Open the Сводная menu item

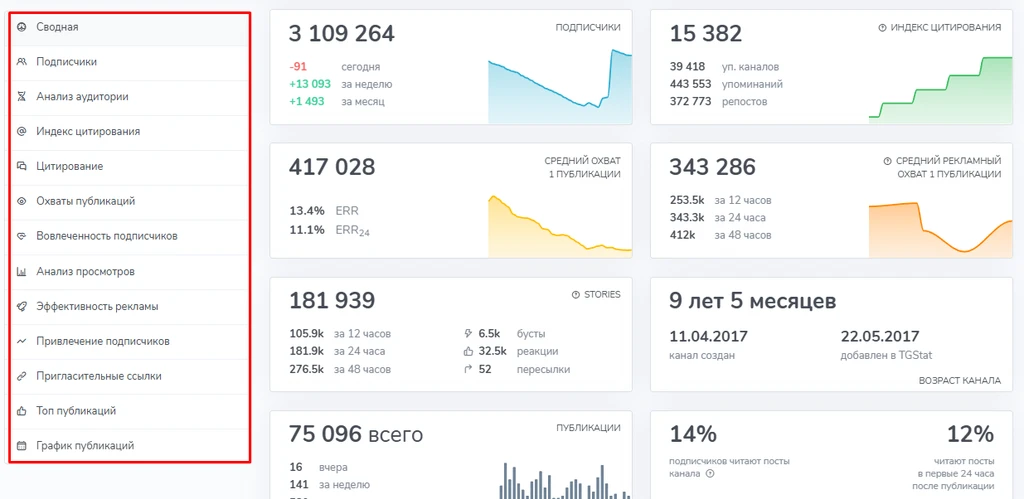click(x=129, y=27)
